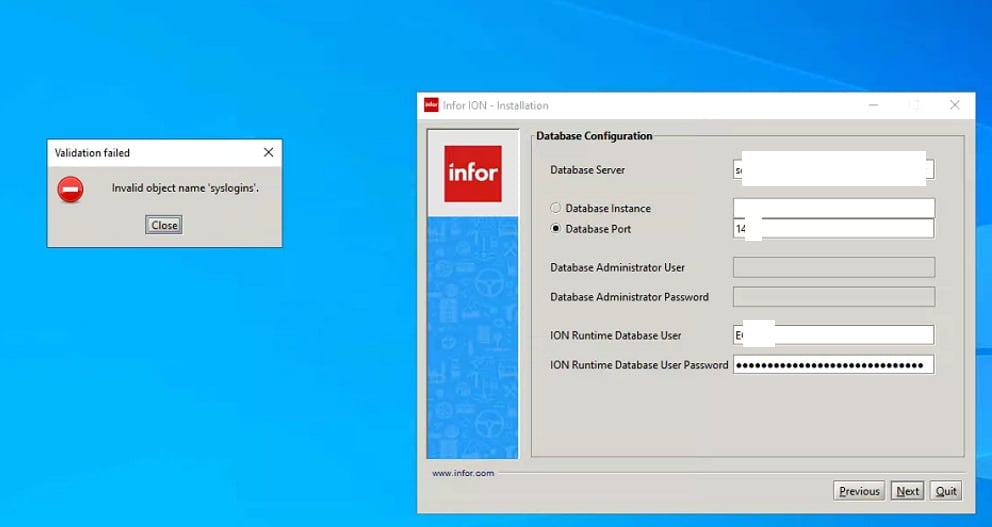
Task: Close the Infor ION Installation window
Action: [x=955, y=105]
